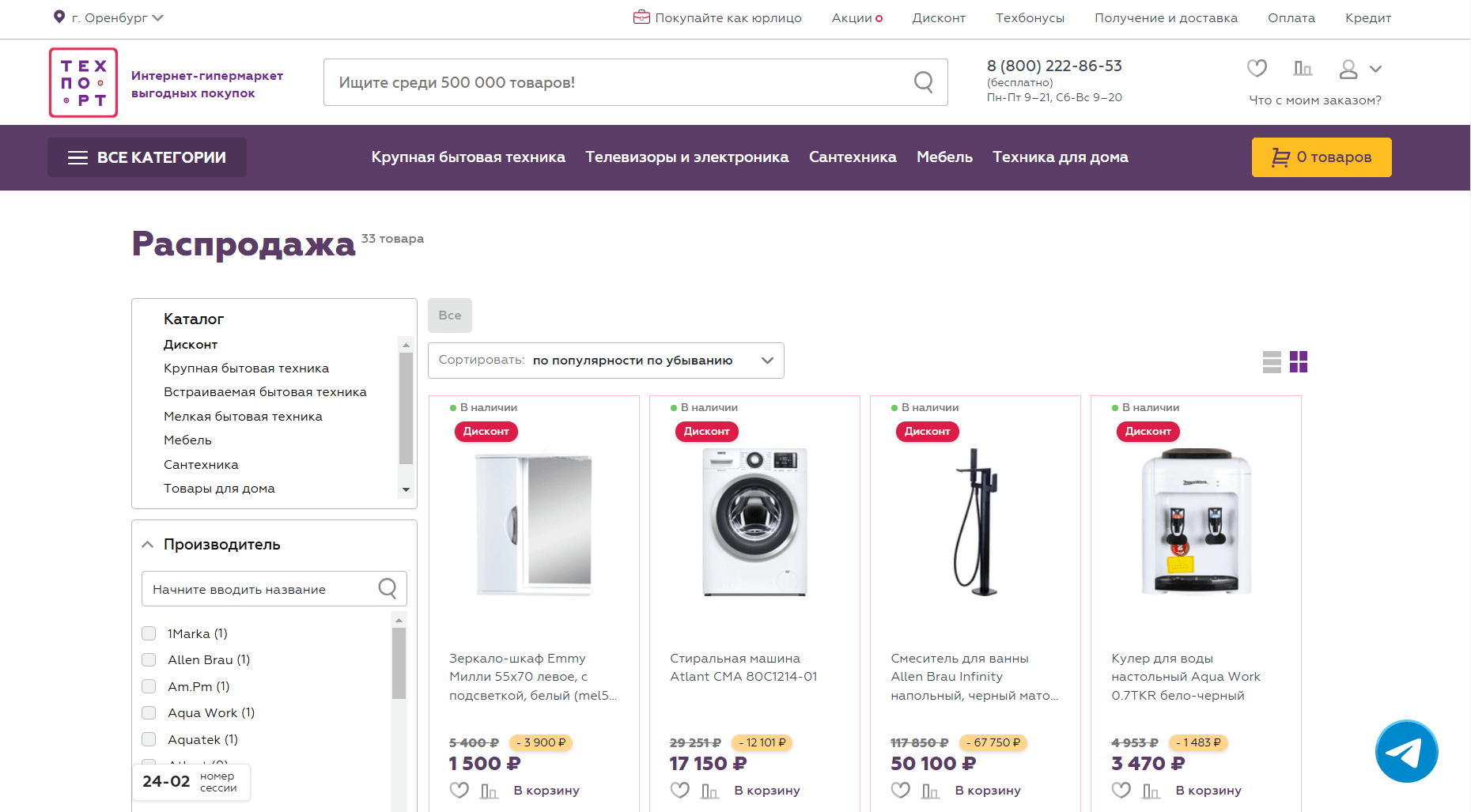This screenshot has width=1471, height=812.
Task: Open the Telegram chat button
Action: (x=1406, y=751)
